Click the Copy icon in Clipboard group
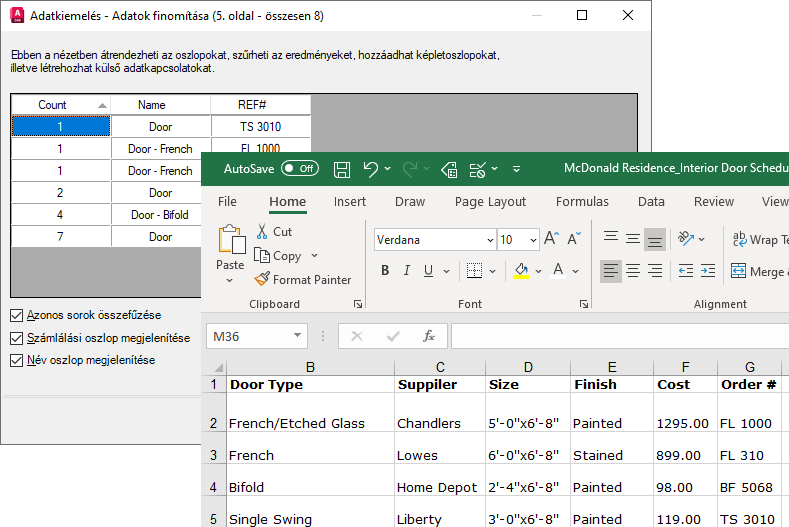 tap(262, 256)
